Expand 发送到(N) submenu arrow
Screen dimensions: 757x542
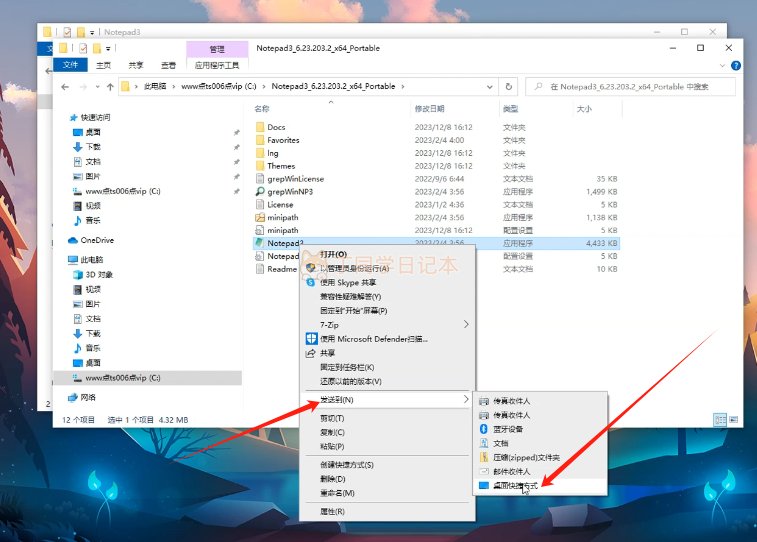pos(466,399)
